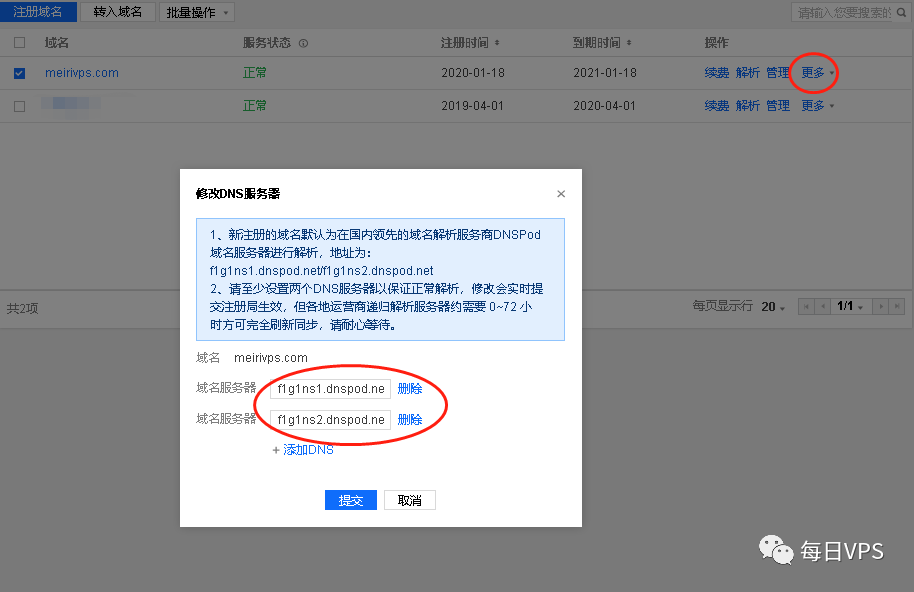
Task: Click the 2020-01-18 registration date cell
Action: point(473,73)
